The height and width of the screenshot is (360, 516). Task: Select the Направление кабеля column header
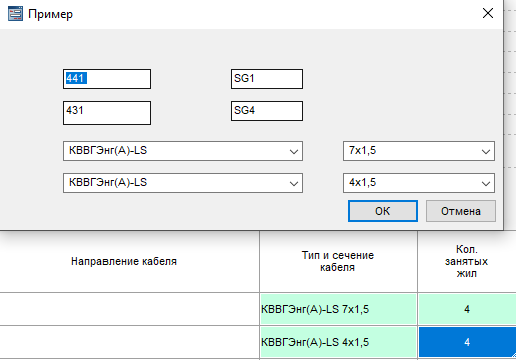129,261
